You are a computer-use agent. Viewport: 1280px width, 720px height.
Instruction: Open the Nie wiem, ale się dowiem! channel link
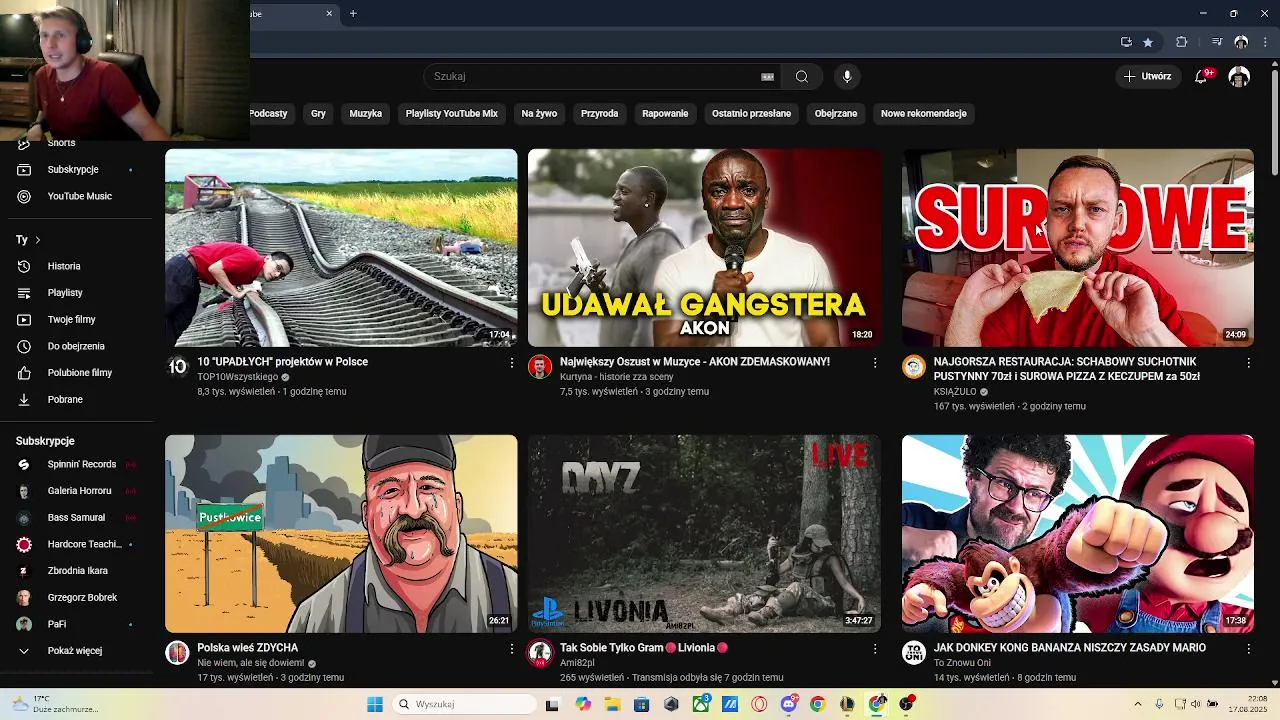tap(251, 663)
